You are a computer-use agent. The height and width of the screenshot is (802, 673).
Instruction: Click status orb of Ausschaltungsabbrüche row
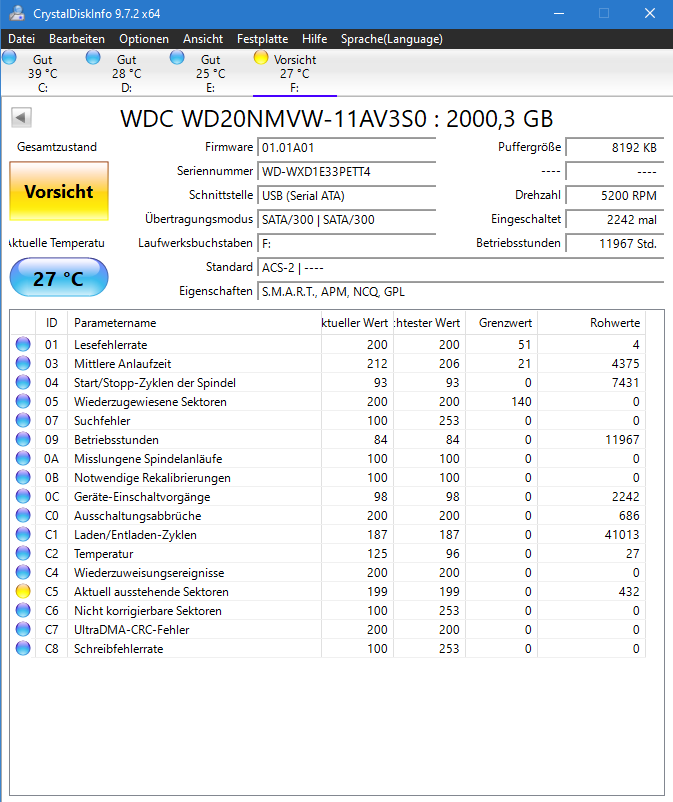pos(23,515)
